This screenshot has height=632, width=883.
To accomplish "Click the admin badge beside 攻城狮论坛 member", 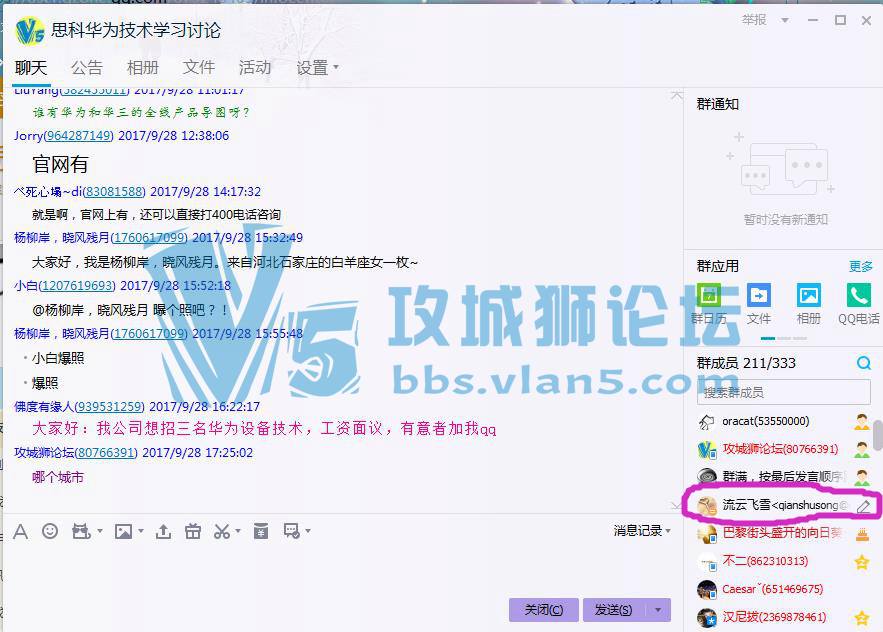I will click(862, 449).
